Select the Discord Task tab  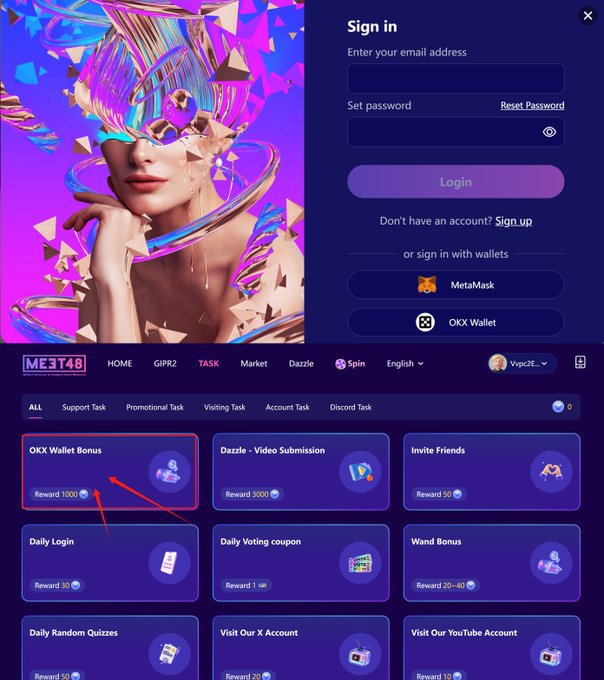[350, 407]
